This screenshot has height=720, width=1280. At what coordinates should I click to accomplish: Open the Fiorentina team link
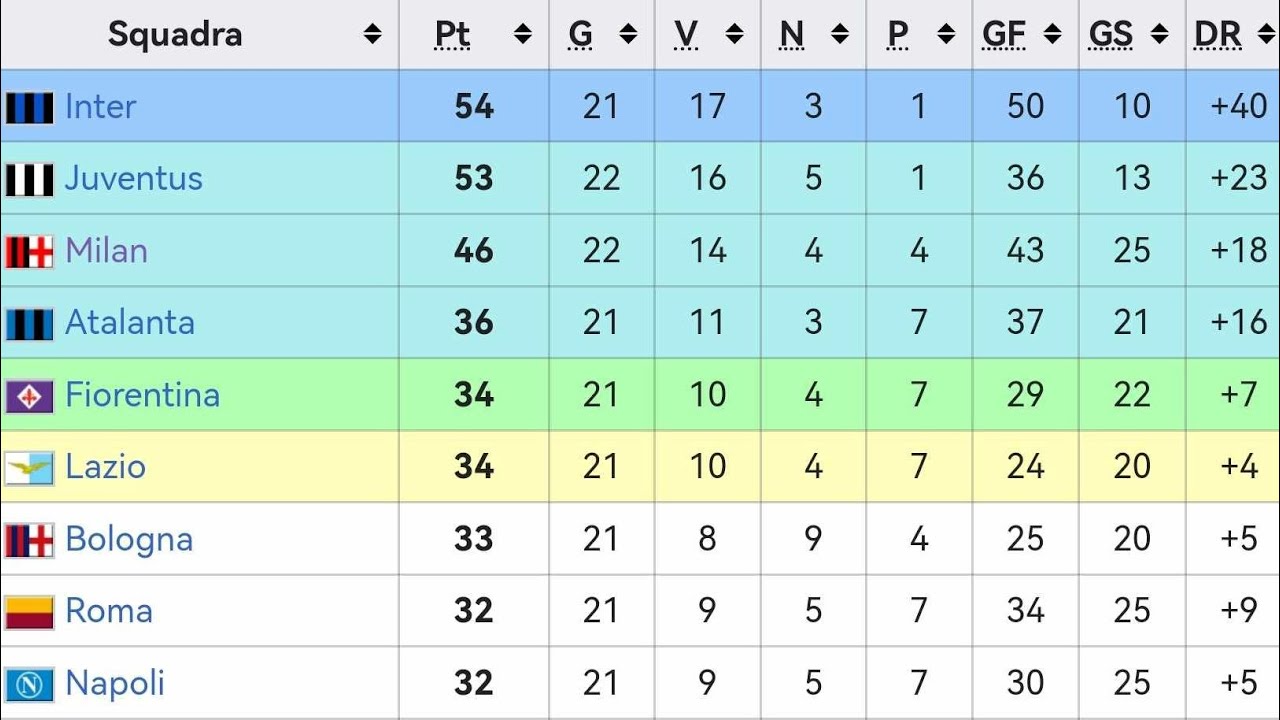point(142,395)
